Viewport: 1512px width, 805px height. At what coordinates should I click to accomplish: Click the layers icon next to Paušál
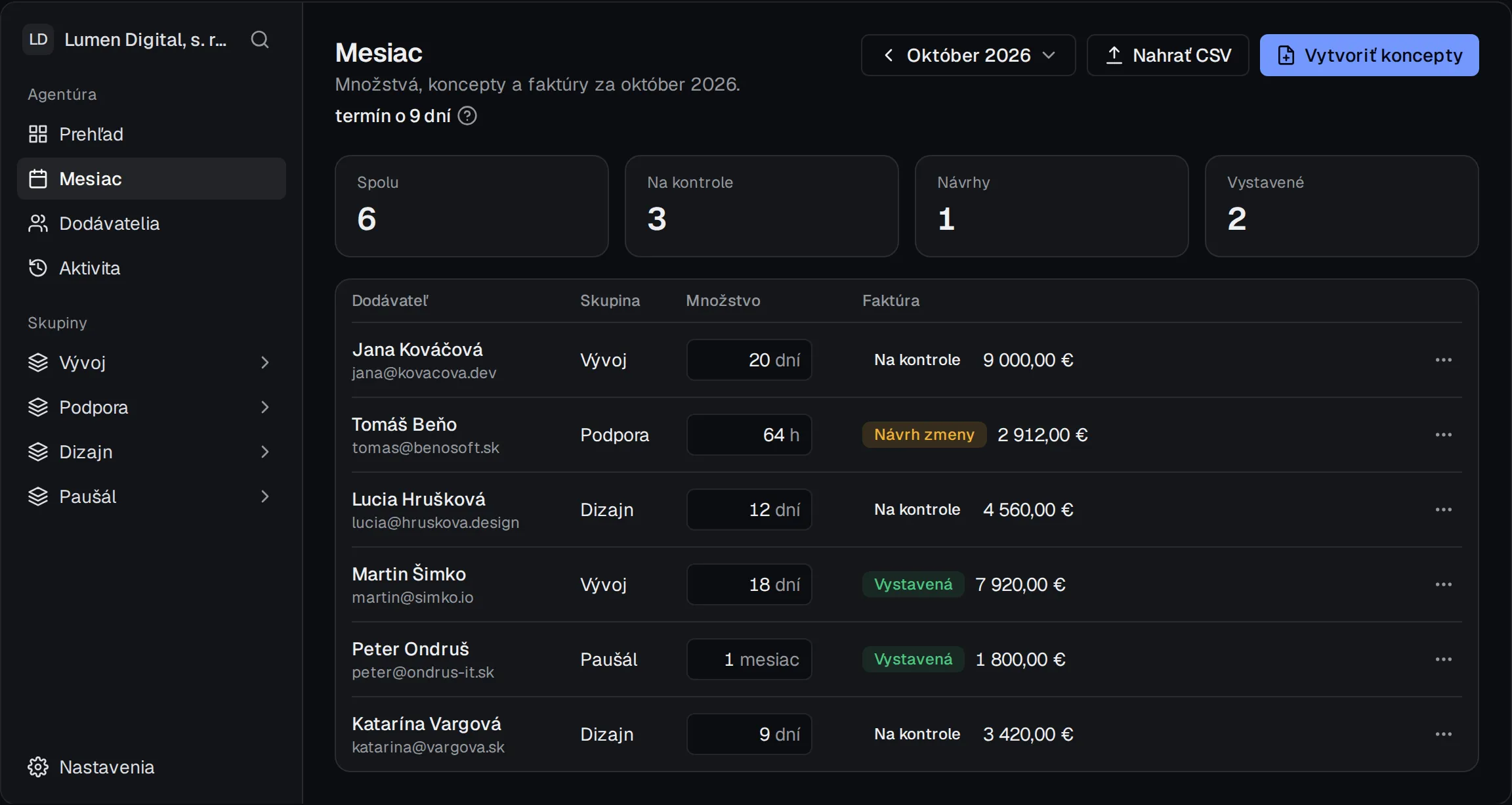point(38,496)
